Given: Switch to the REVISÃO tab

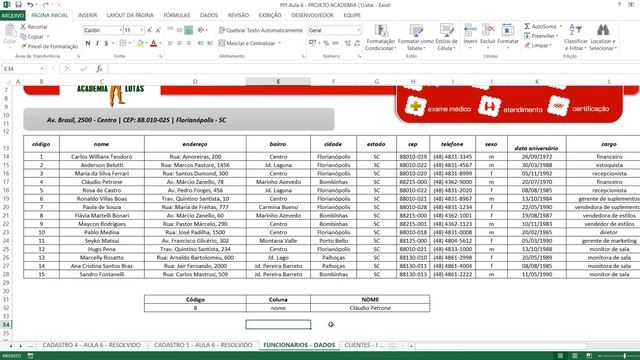Looking at the screenshot, I should pos(238,15).
